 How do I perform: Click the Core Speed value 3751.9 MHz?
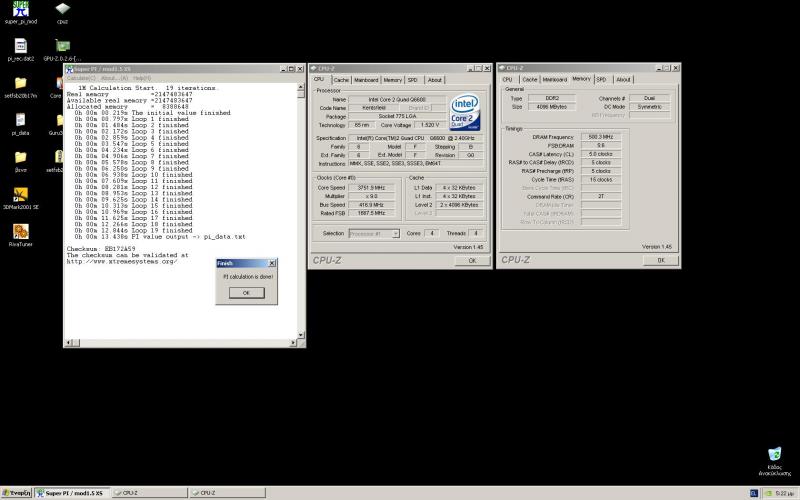[x=371, y=188]
